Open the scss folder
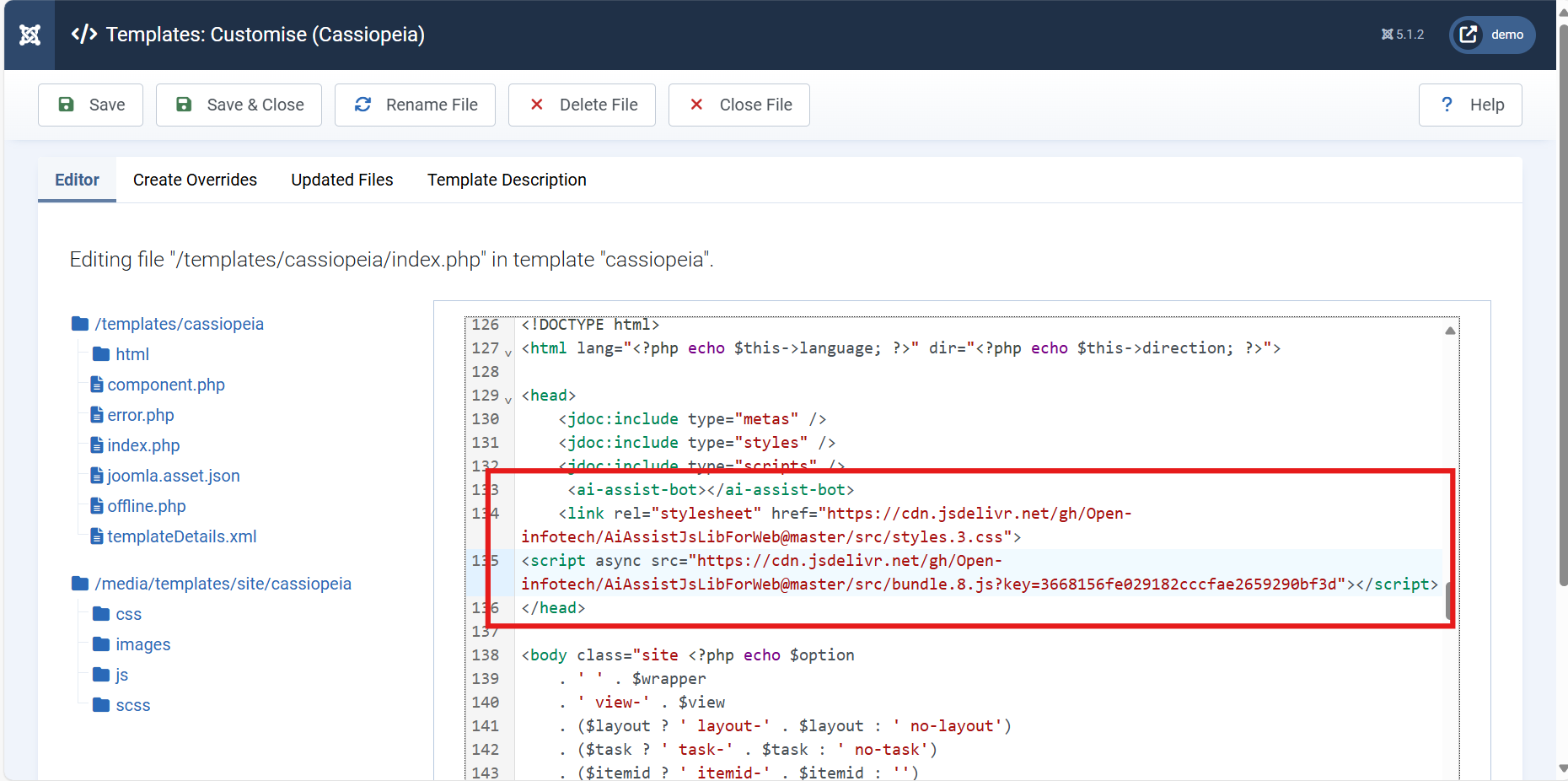 [x=133, y=705]
